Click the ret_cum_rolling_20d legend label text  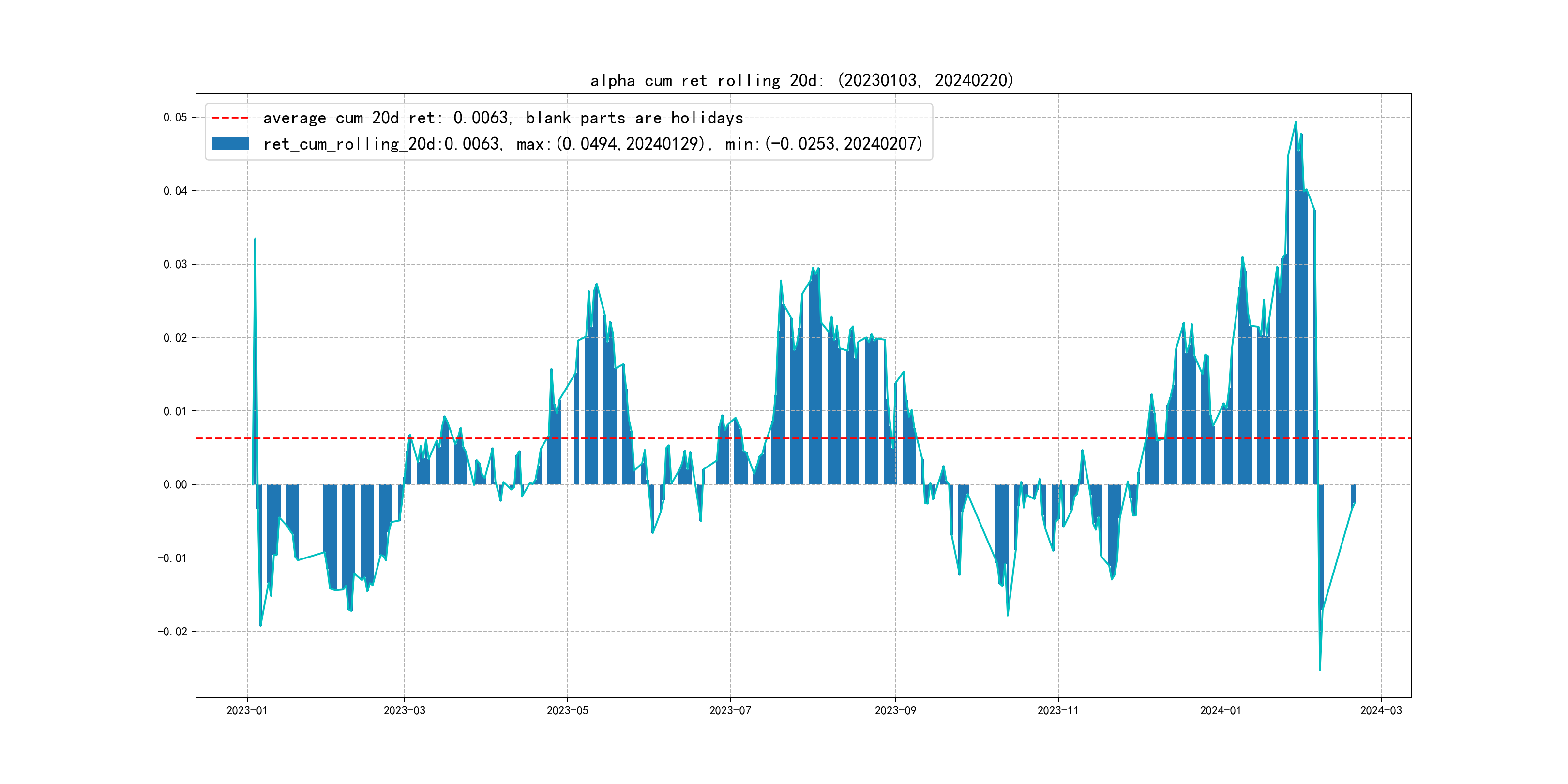[x=592, y=144]
